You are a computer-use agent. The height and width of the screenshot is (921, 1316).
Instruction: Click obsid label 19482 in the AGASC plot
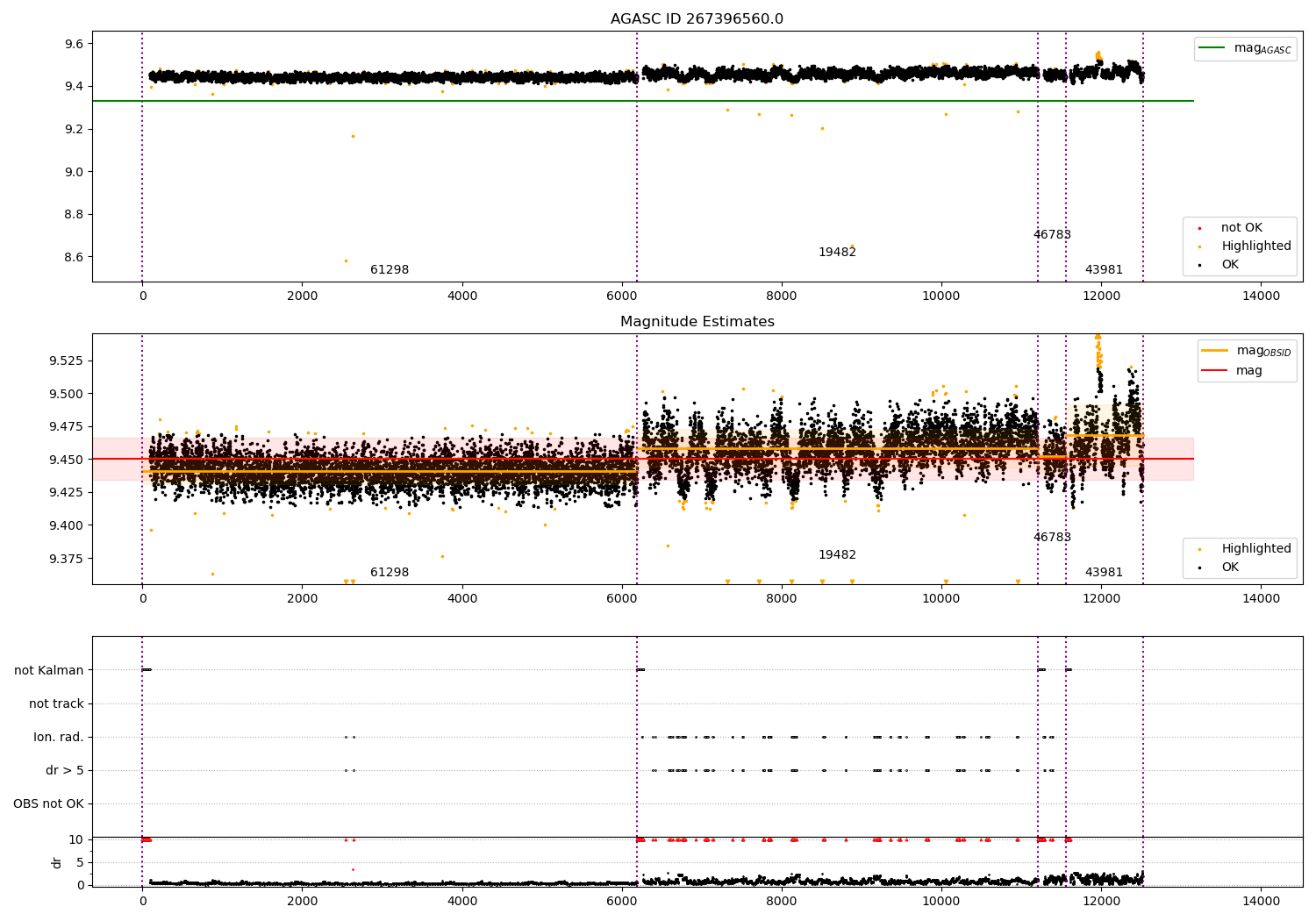(837, 253)
